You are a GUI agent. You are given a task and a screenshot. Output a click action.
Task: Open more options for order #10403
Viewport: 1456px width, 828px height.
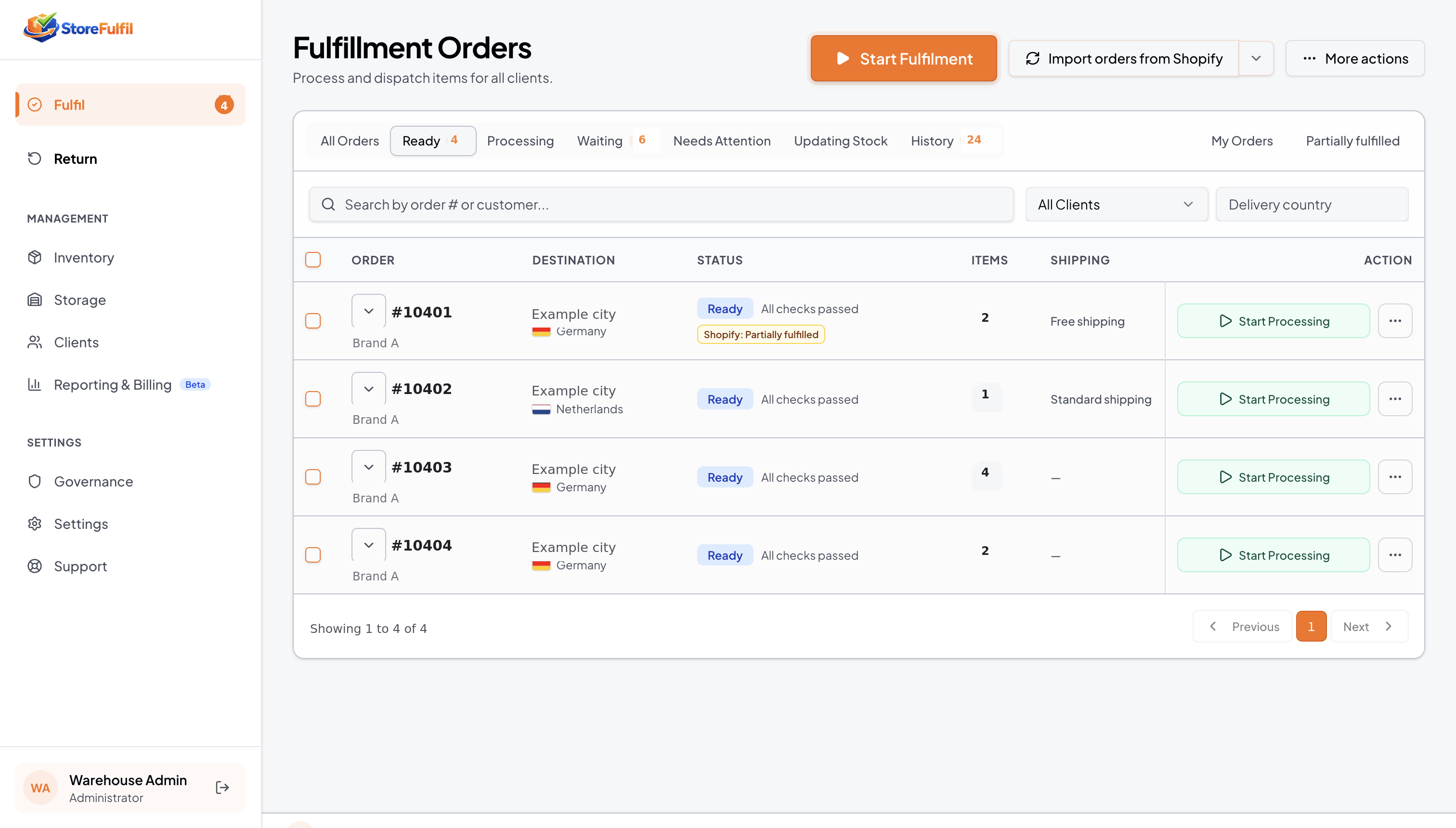(x=1395, y=476)
